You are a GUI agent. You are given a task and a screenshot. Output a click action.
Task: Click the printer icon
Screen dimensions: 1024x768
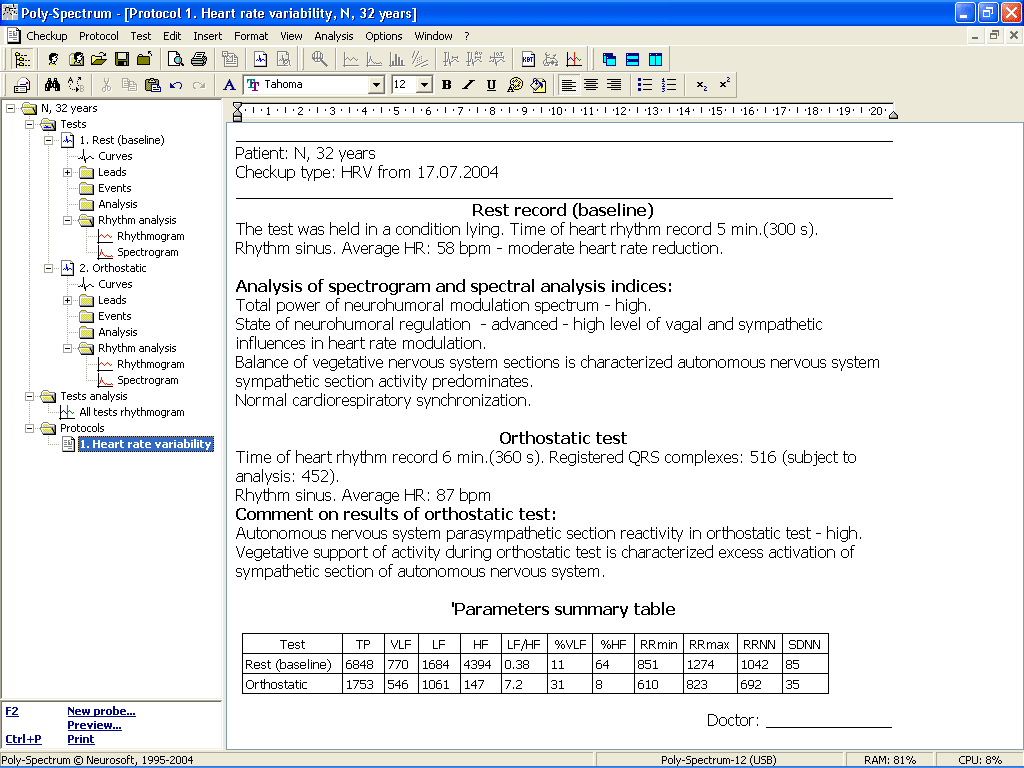click(199, 59)
